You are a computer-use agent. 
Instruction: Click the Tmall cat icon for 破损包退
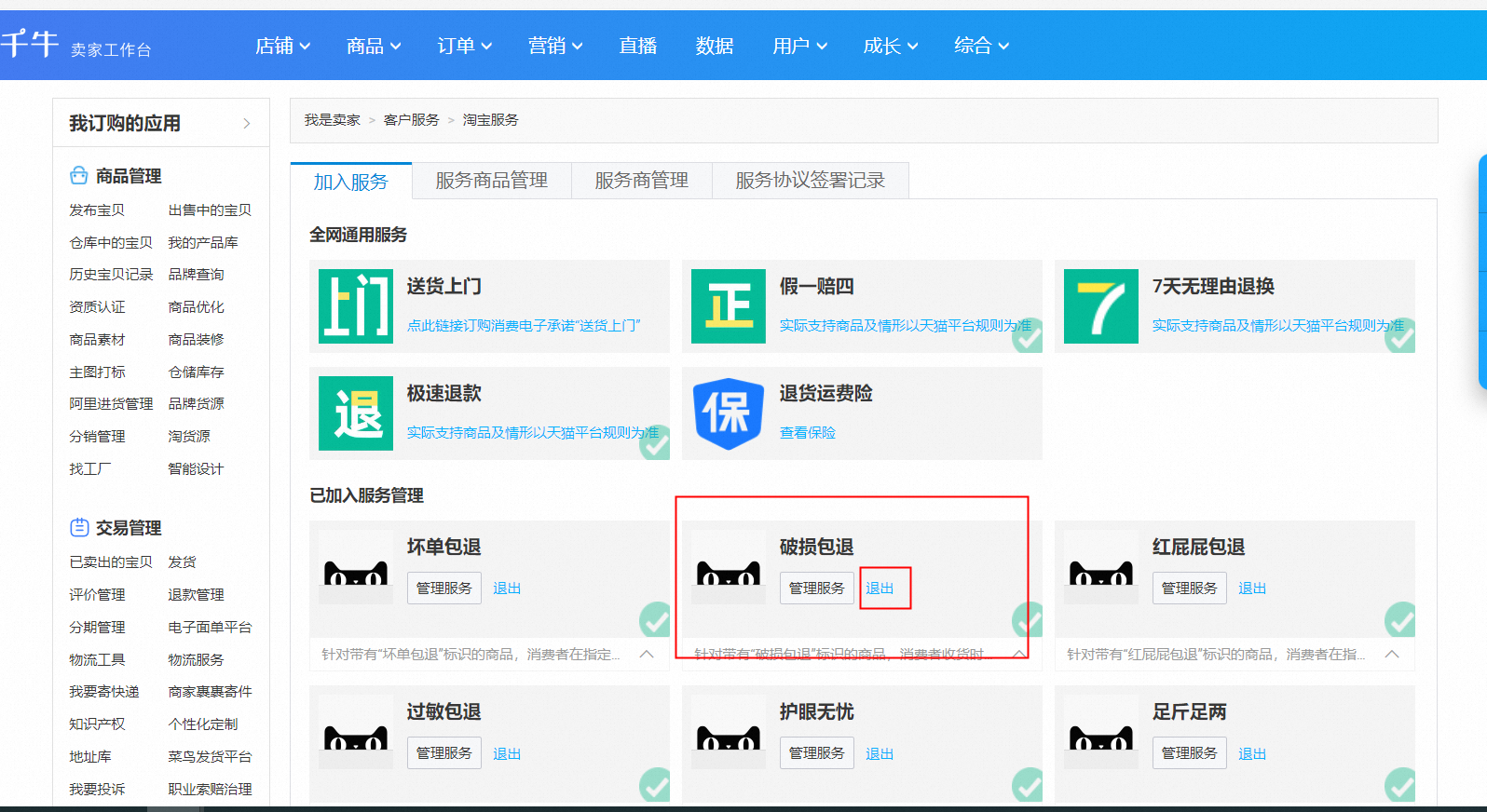point(729,567)
